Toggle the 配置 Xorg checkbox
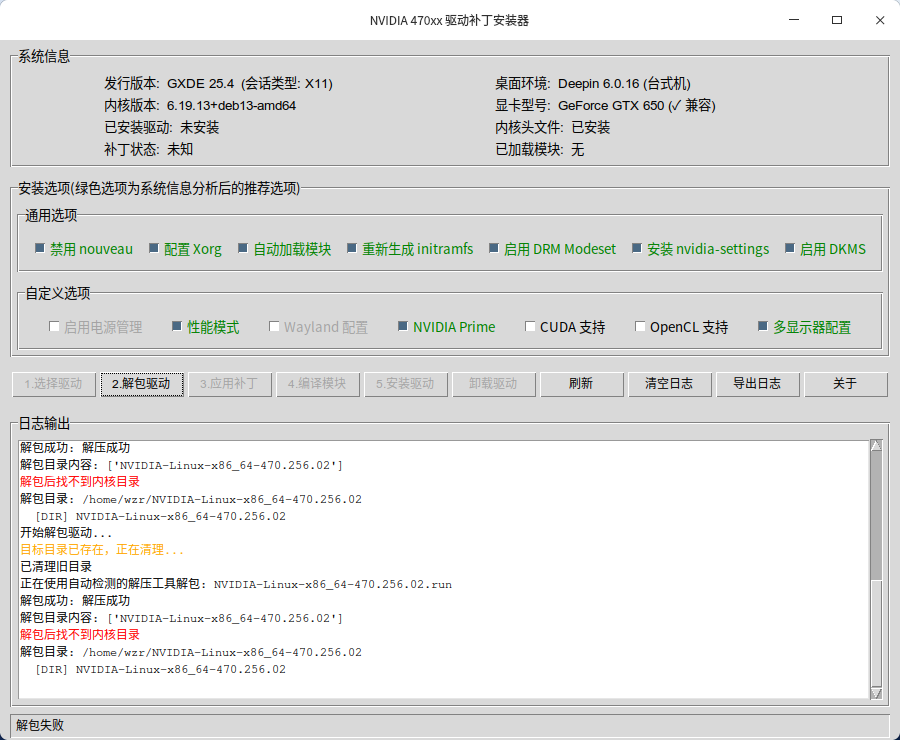 coord(153,249)
